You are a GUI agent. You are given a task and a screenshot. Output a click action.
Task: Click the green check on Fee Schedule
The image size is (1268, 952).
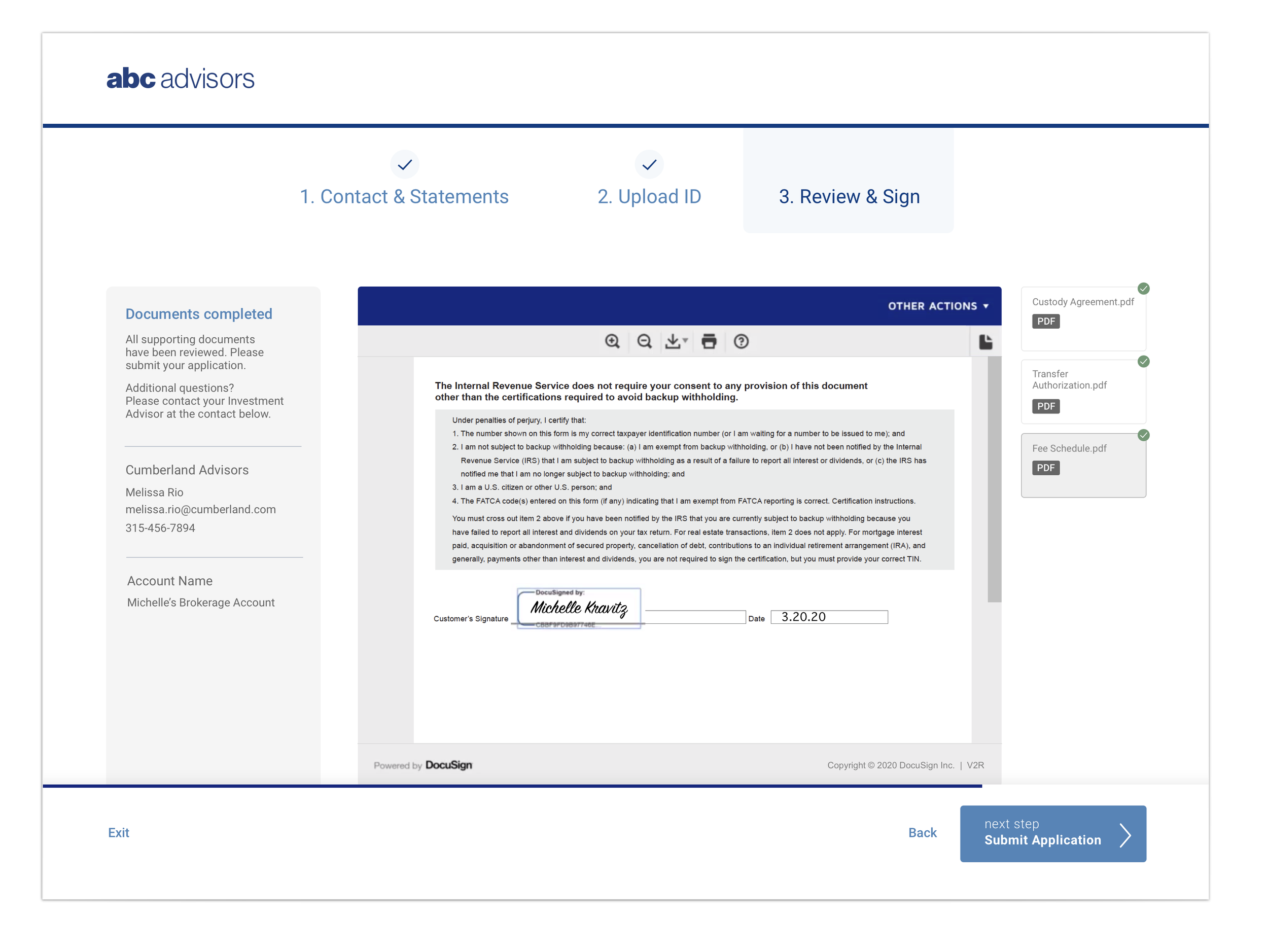pos(1144,435)
